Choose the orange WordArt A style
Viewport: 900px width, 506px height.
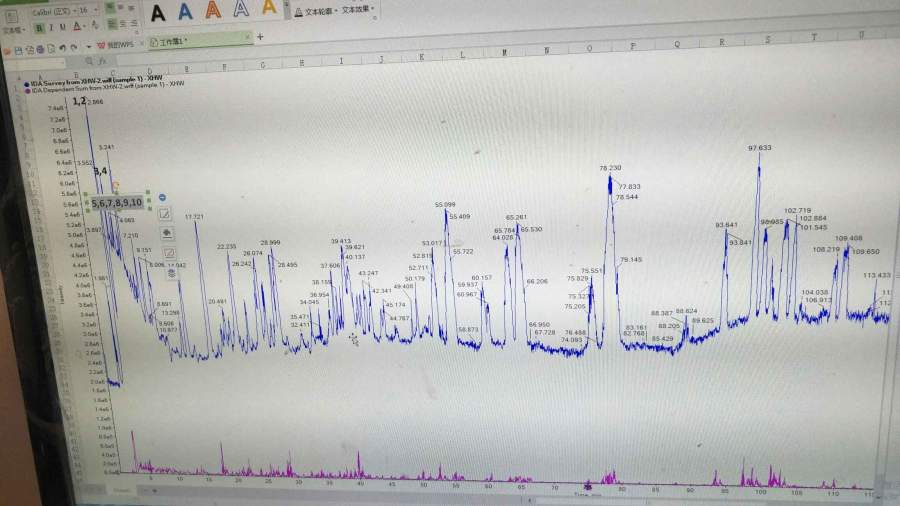click(213, 10)
